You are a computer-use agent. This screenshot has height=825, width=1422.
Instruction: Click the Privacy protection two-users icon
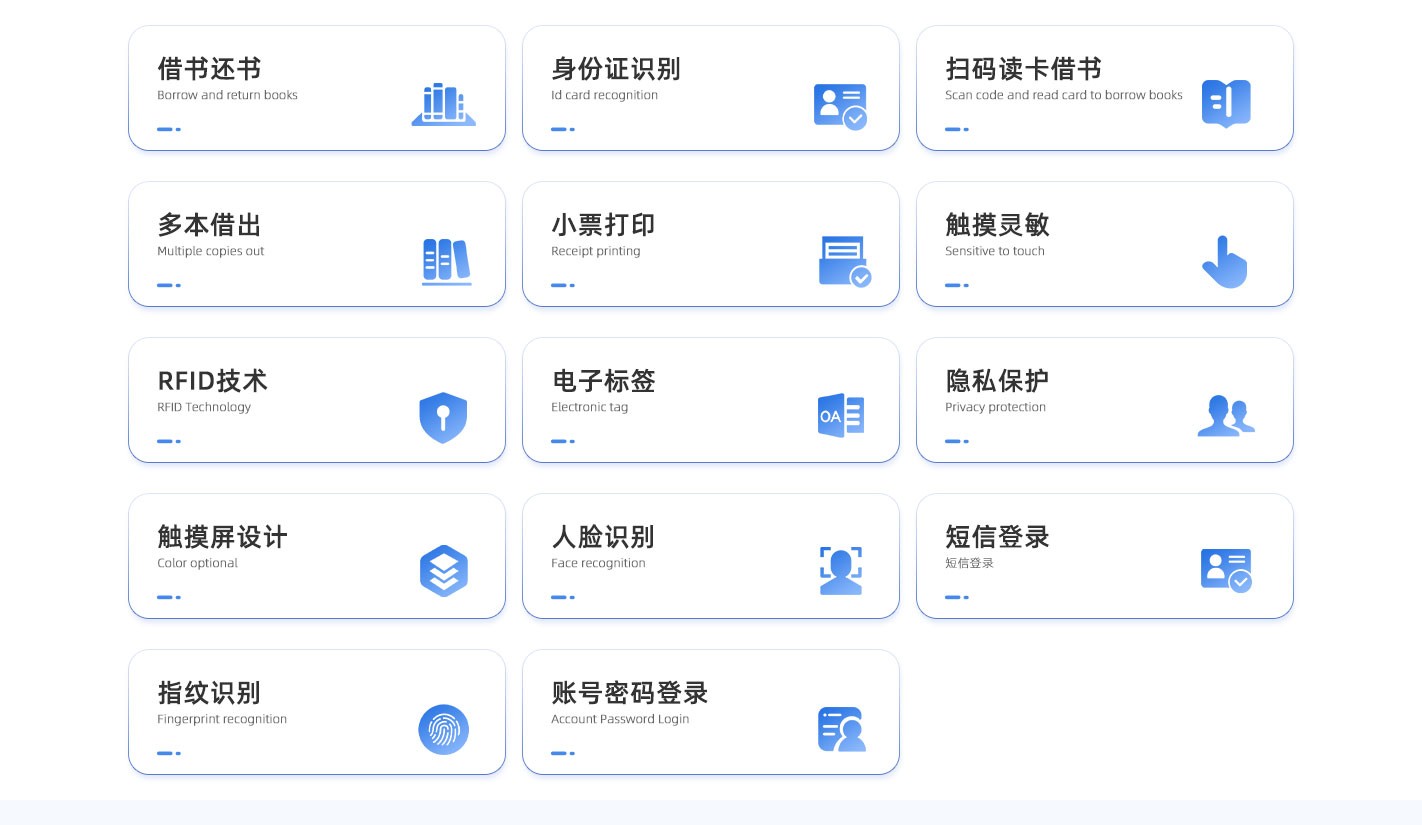tap(1225, 416)
